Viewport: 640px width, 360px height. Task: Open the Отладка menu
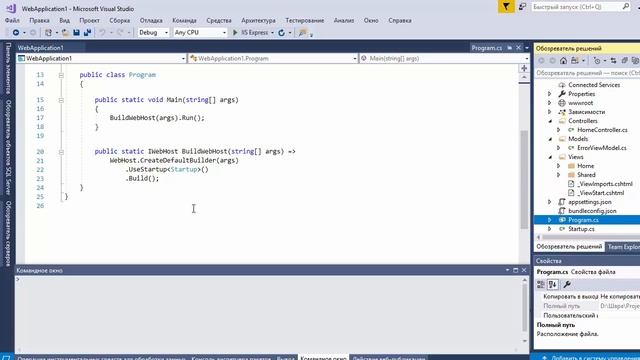(151, 20)
